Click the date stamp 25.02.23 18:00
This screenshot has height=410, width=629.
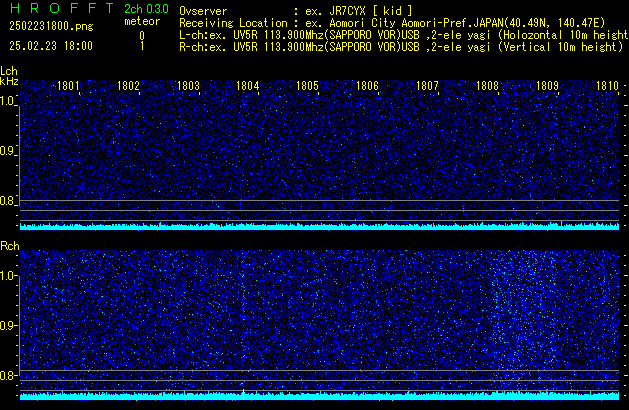[51, 46]
